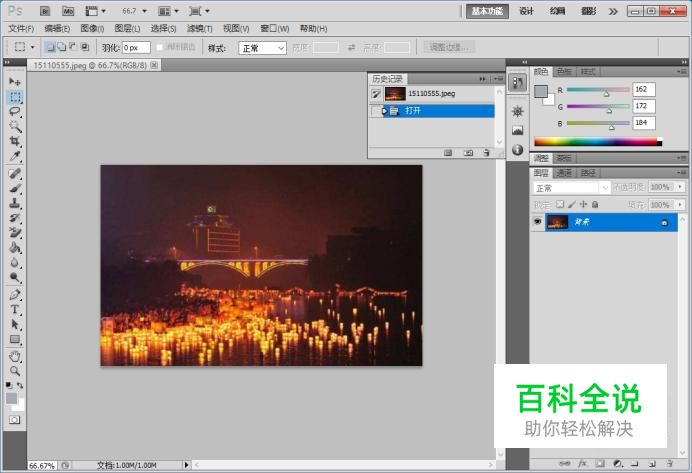This screenshot has width=692, height=473.
Task: Open the layer opacity slider arrow
Action: (681, 187)
